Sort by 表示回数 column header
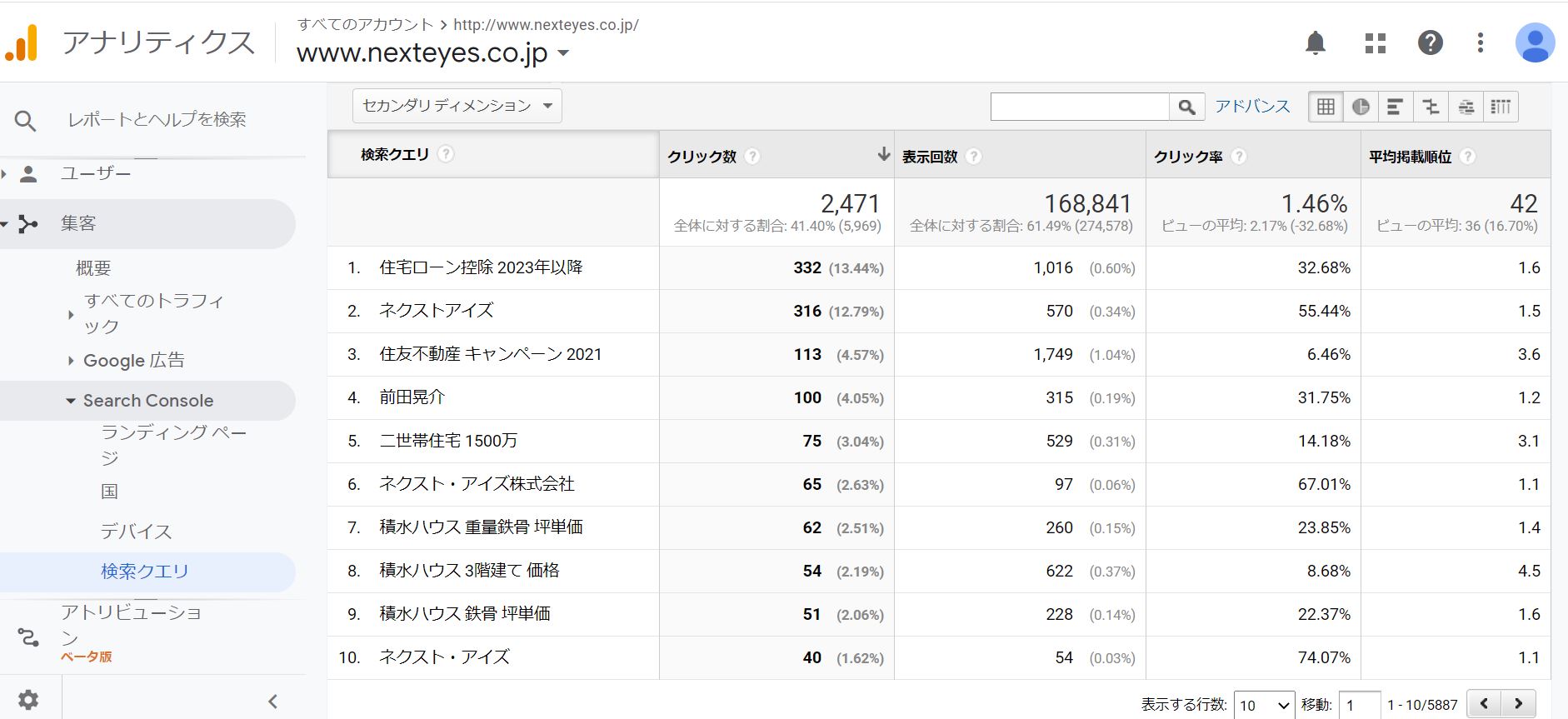 930,157
